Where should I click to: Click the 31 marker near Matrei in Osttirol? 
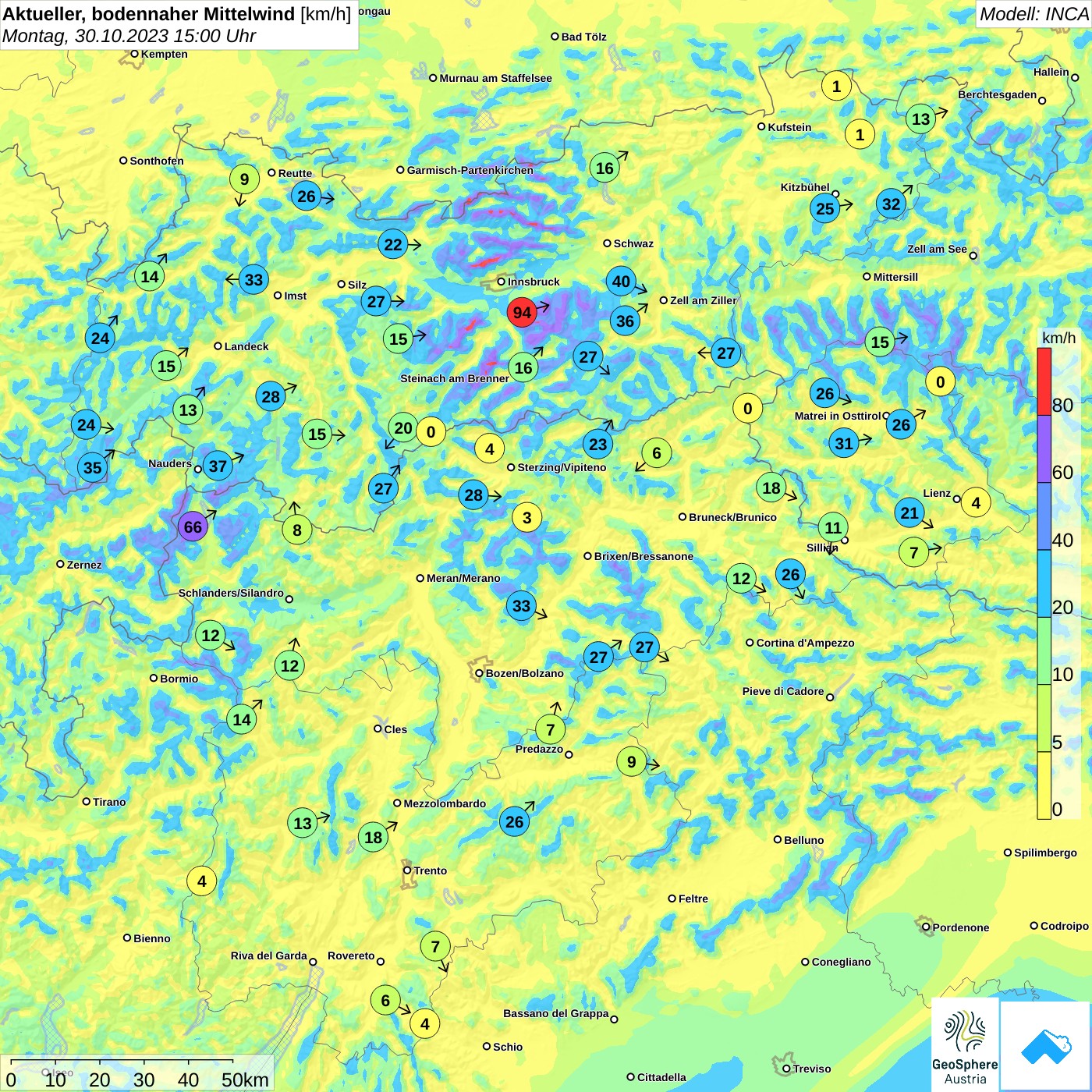point(844,444)
